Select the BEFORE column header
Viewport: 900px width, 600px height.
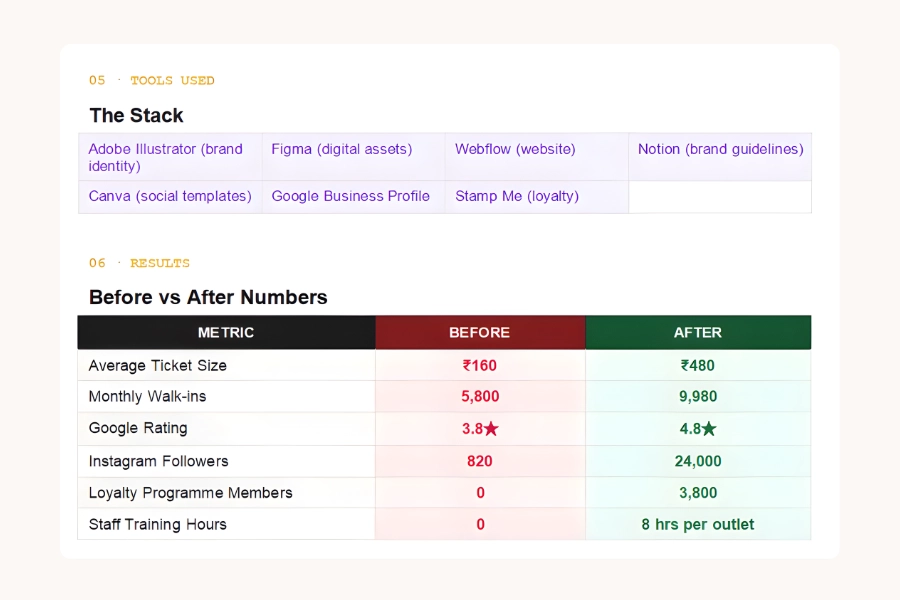tap(480, 332)
